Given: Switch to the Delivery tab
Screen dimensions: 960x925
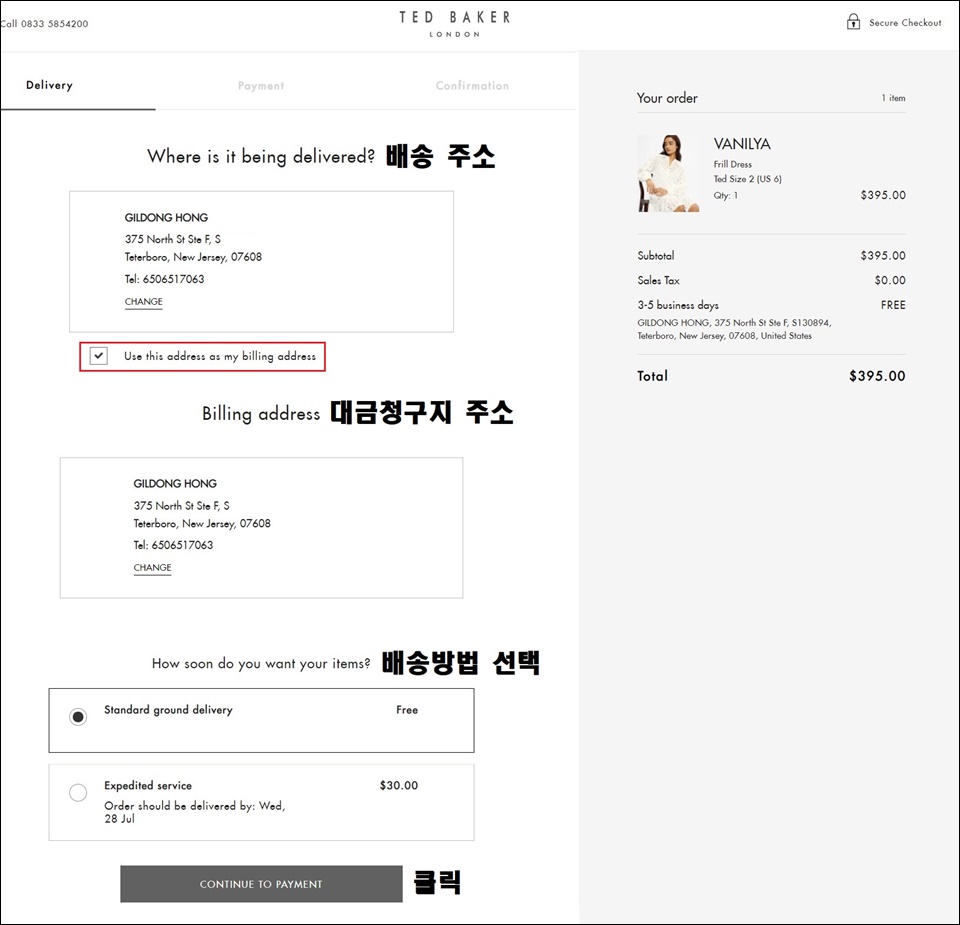Looking at the screenshot, I should (x=50, y=85).
